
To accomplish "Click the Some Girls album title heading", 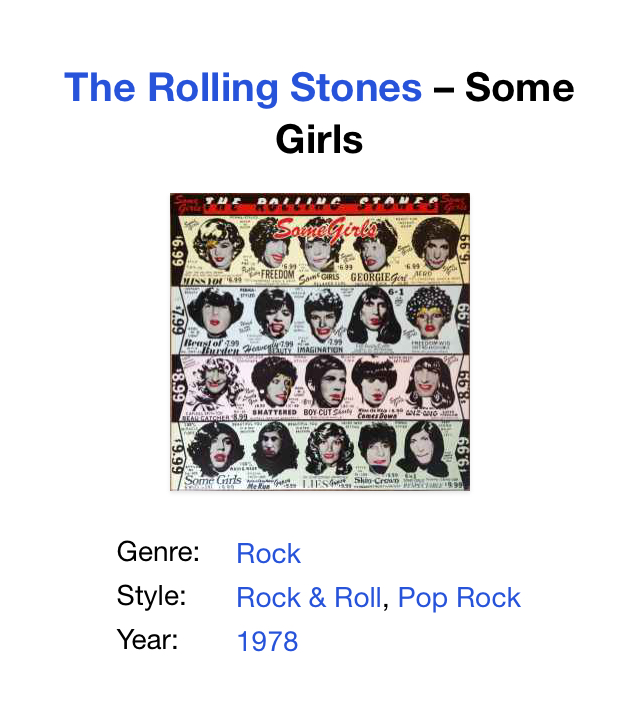I will coord(320,113).
